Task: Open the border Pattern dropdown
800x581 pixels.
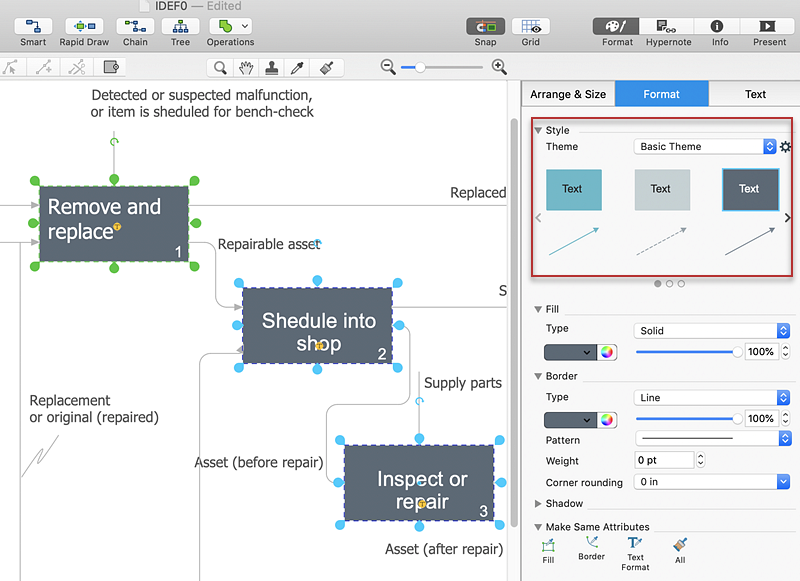Action: tap(713, 438)
